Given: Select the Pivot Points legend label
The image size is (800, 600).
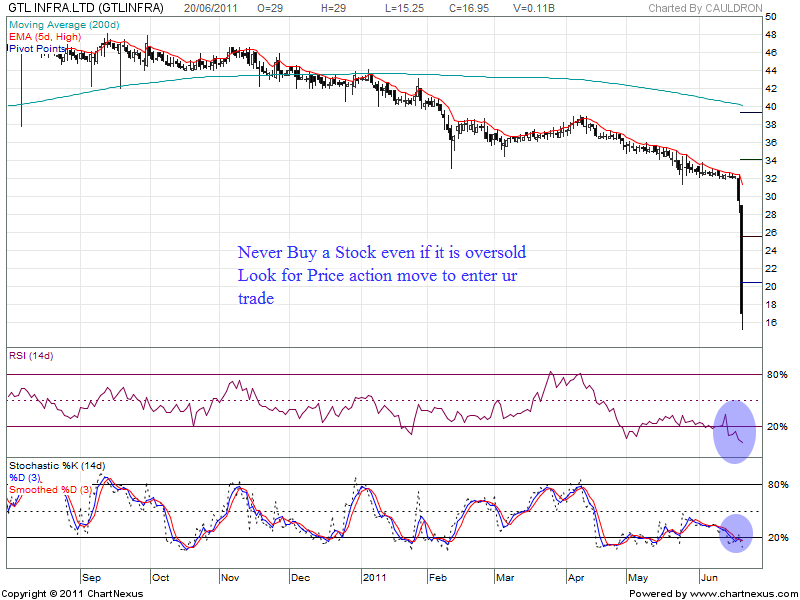Looking at the screenshot, I should click(38, 48).
